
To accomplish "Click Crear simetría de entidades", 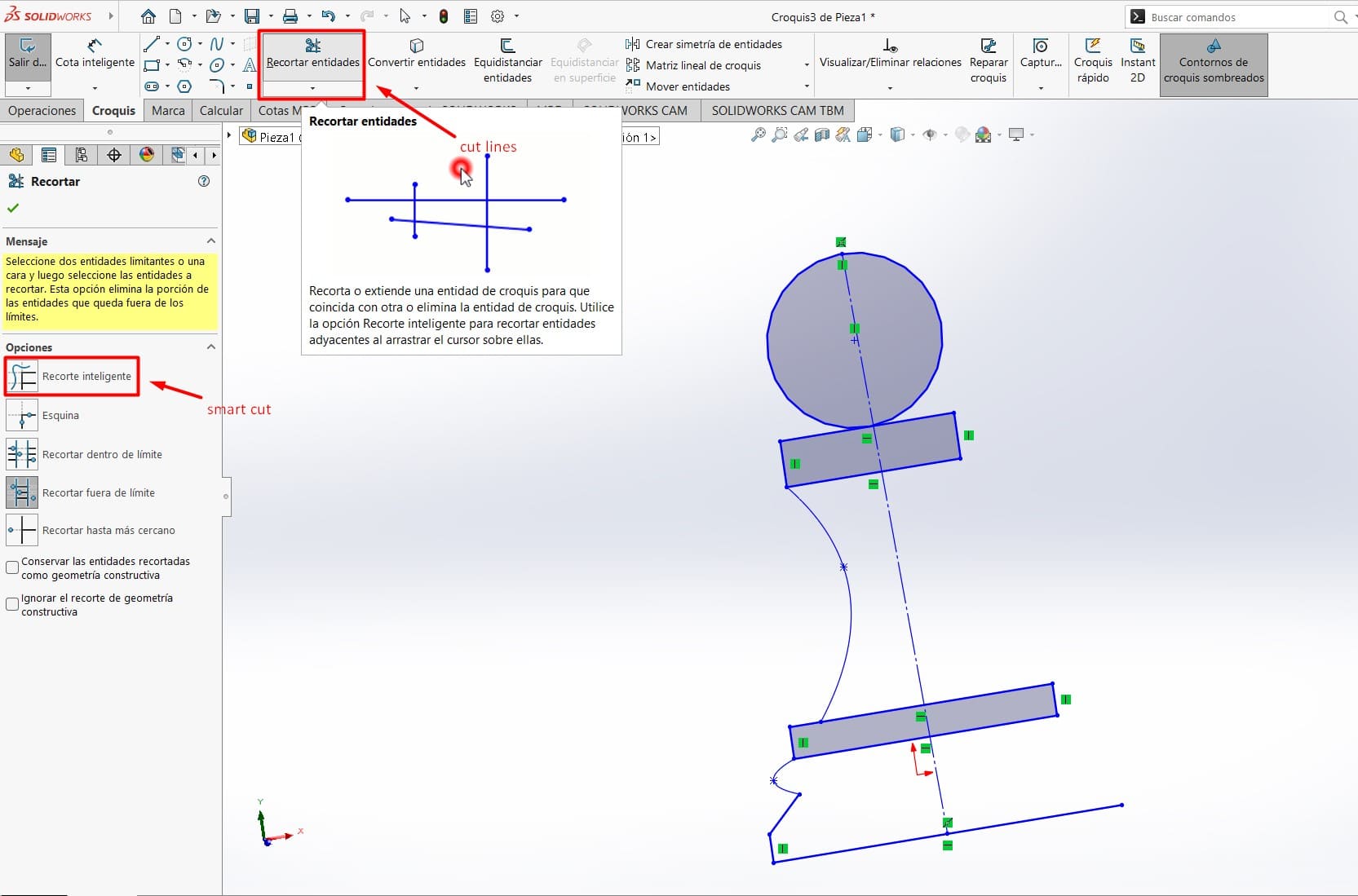I will click(x=705, y=44).
